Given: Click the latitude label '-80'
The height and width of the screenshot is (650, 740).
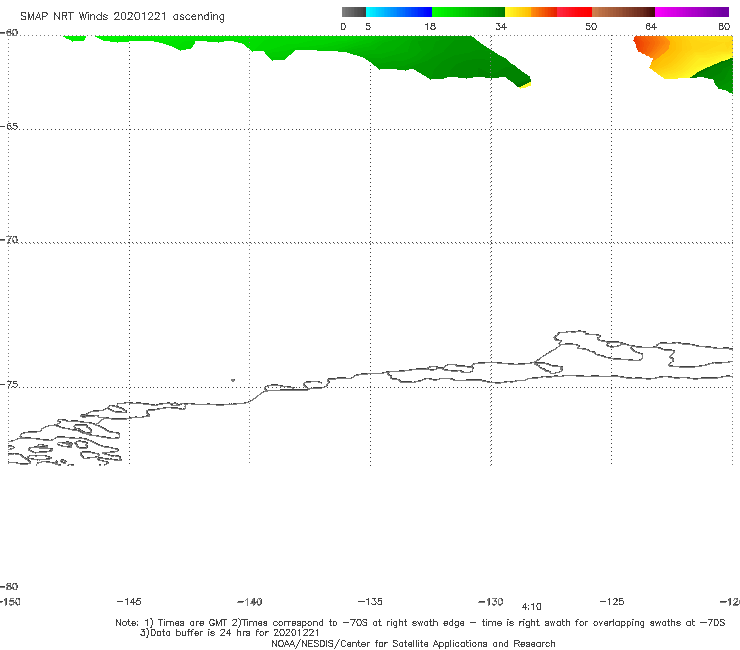Looking at the screenshot, I should [9, 586].
